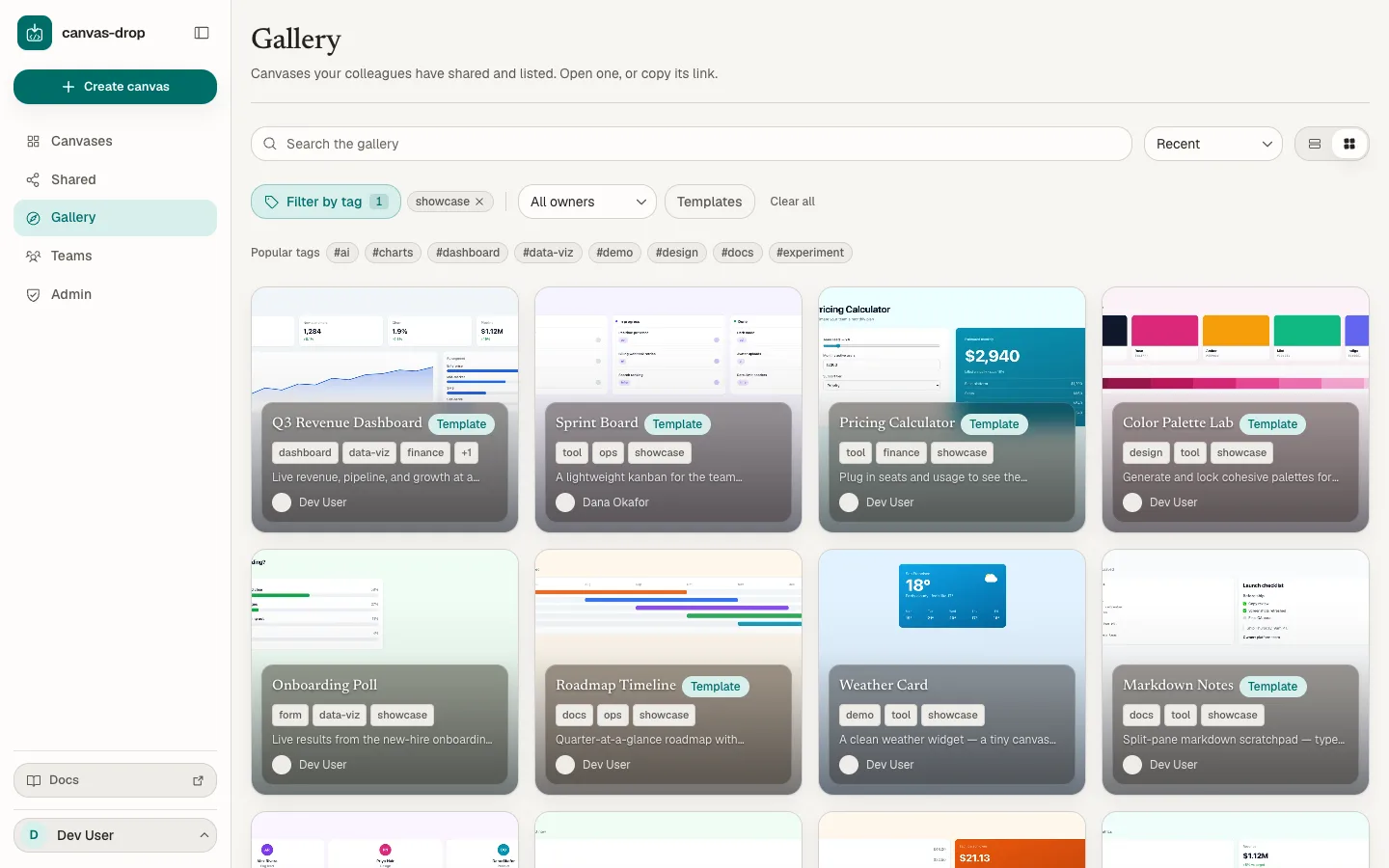This screenshot has width=1389, height=868.
Task: Open the Filter by tag menu
Action: pos(326,202)
